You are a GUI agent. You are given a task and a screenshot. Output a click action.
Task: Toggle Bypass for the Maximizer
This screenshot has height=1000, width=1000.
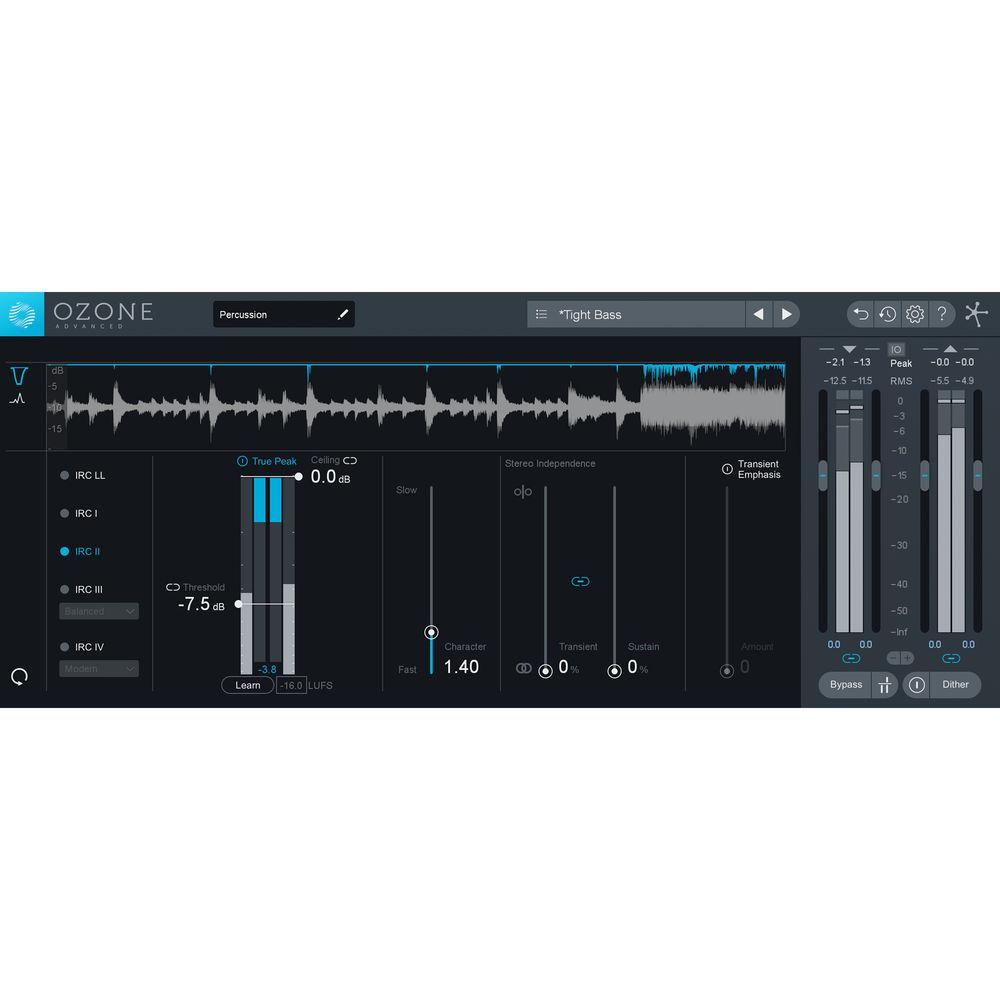(845, 685)
